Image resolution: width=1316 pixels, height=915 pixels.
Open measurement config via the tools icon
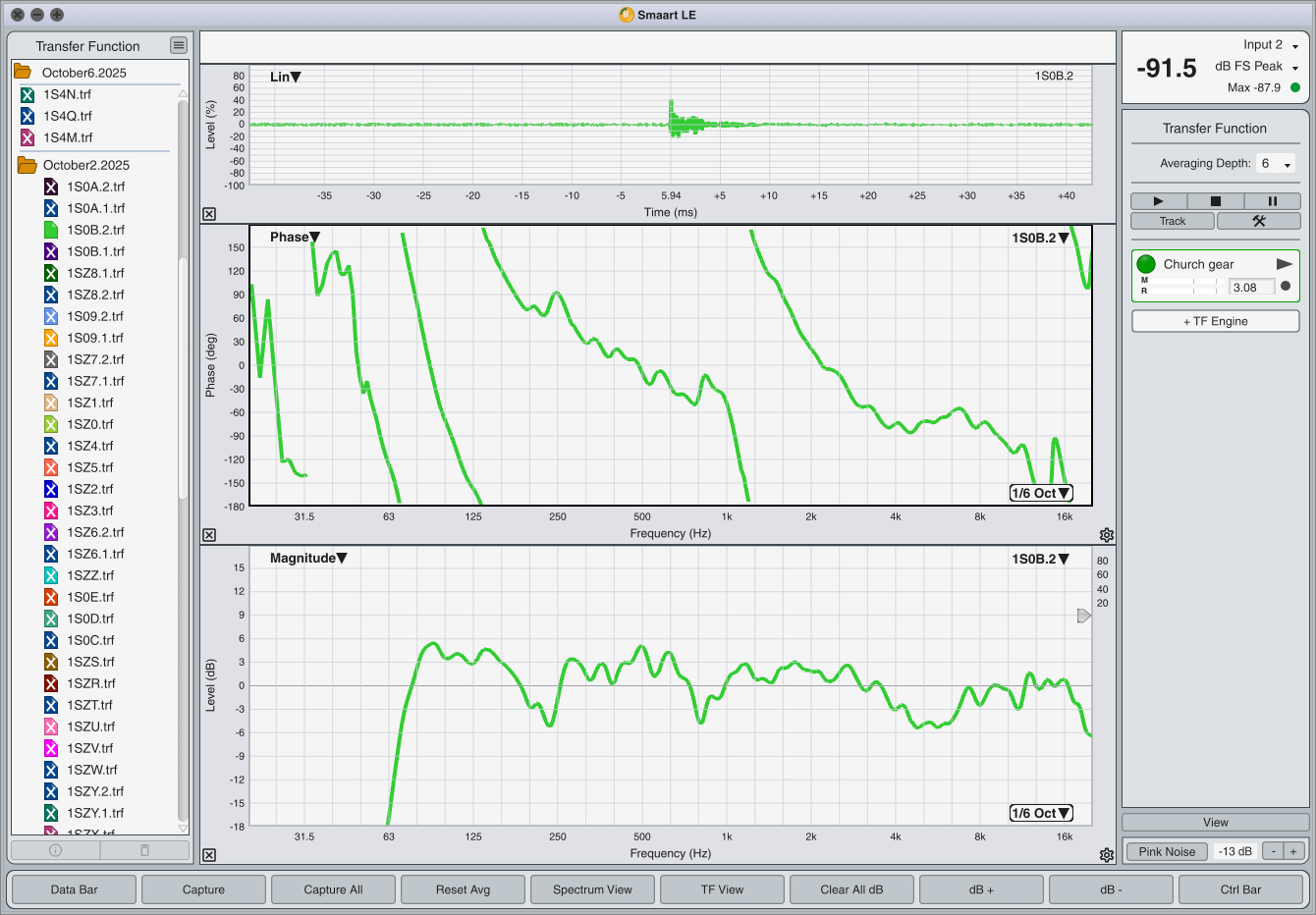[x=1258, y=221]
